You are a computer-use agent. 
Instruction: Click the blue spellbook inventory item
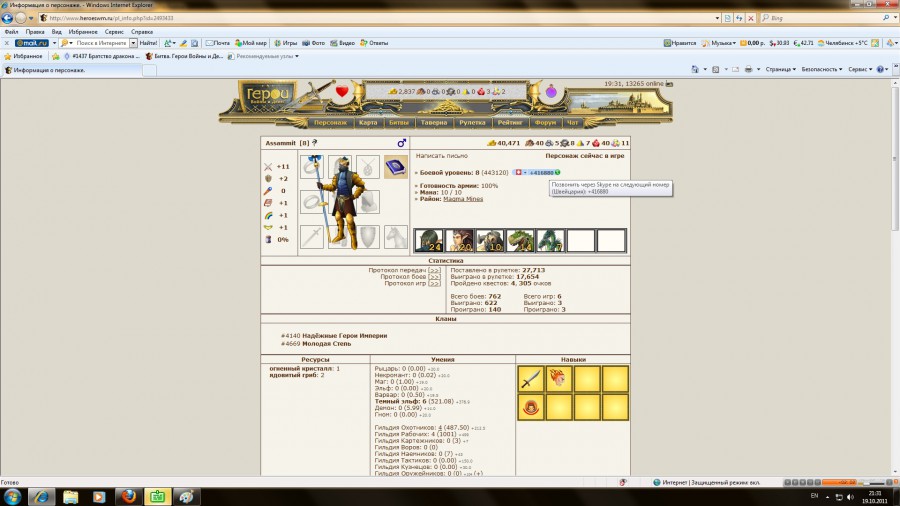point(395,167)
